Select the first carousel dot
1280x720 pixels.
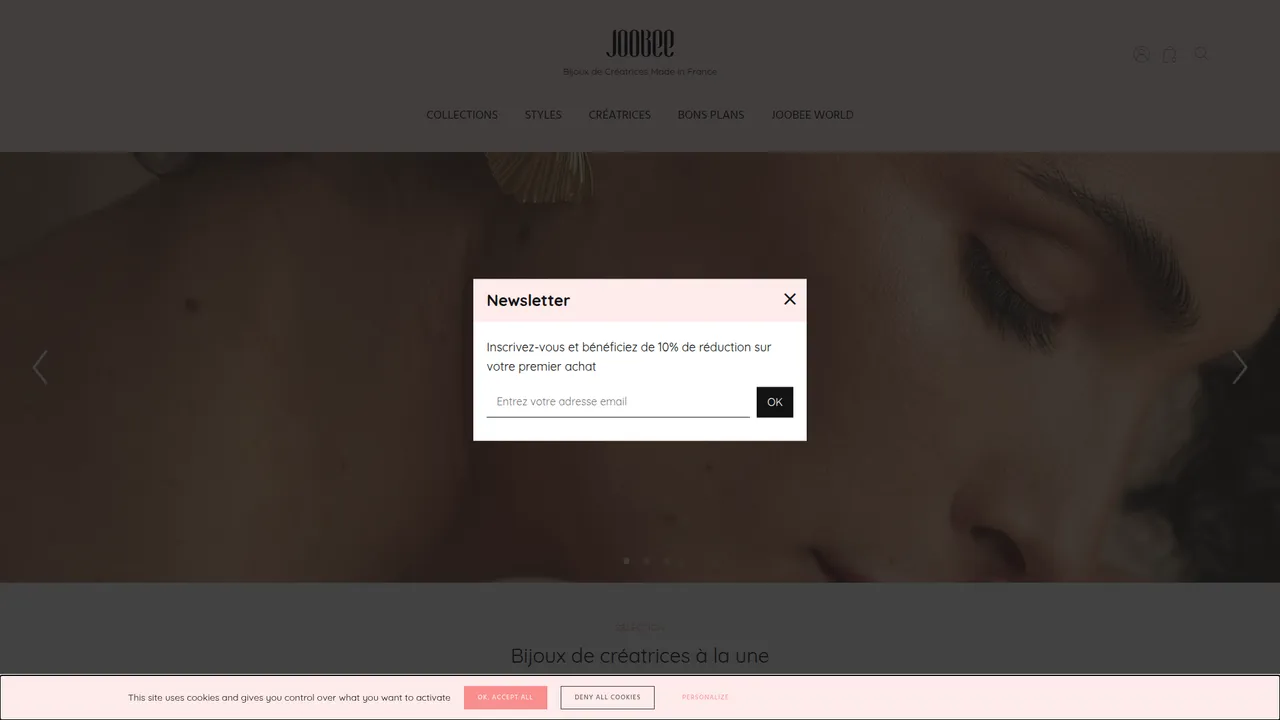click(626, 561)
